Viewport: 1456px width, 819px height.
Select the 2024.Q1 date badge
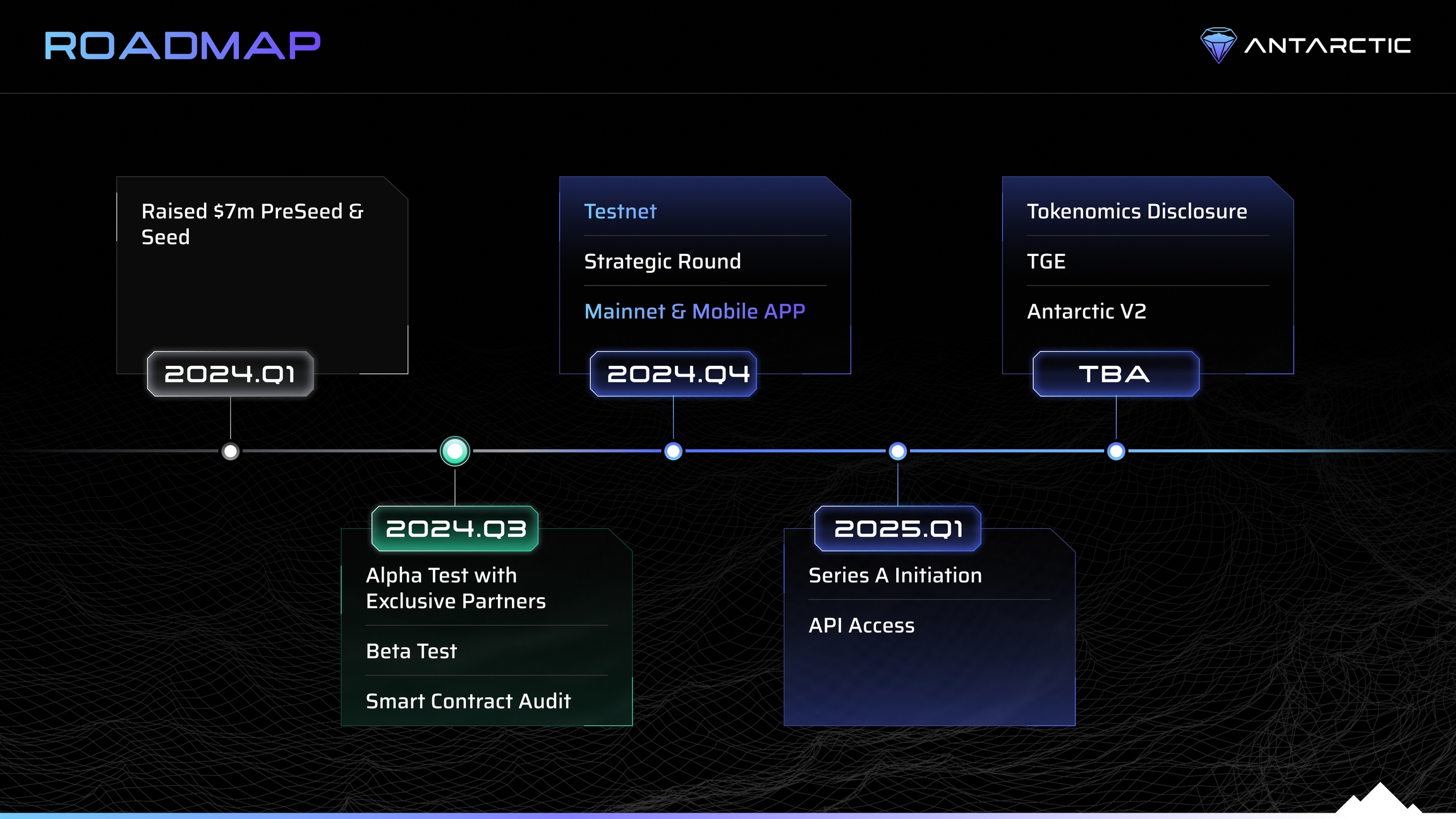230,374
